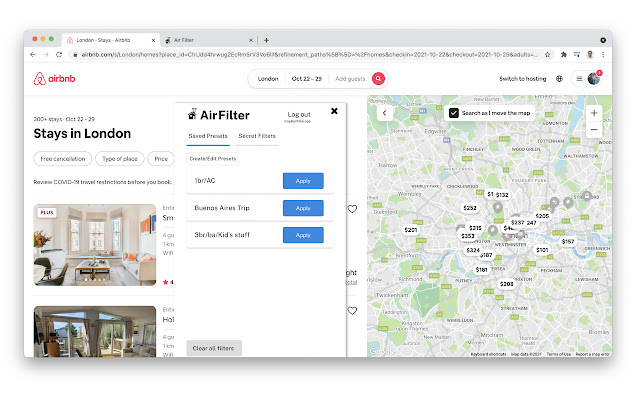The width and height of the screenshot is (640, 400).
Task: Click the 3br/ba/Kid's stuff preset name
Action: point(222,235)
